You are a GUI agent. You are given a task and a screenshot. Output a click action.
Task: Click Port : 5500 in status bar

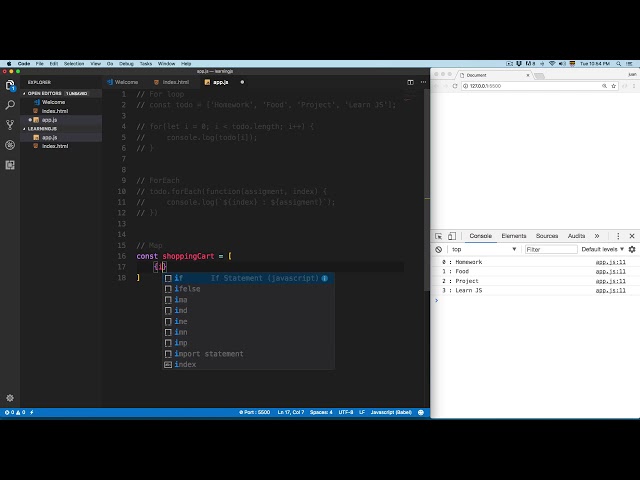[x=255, y=413]
